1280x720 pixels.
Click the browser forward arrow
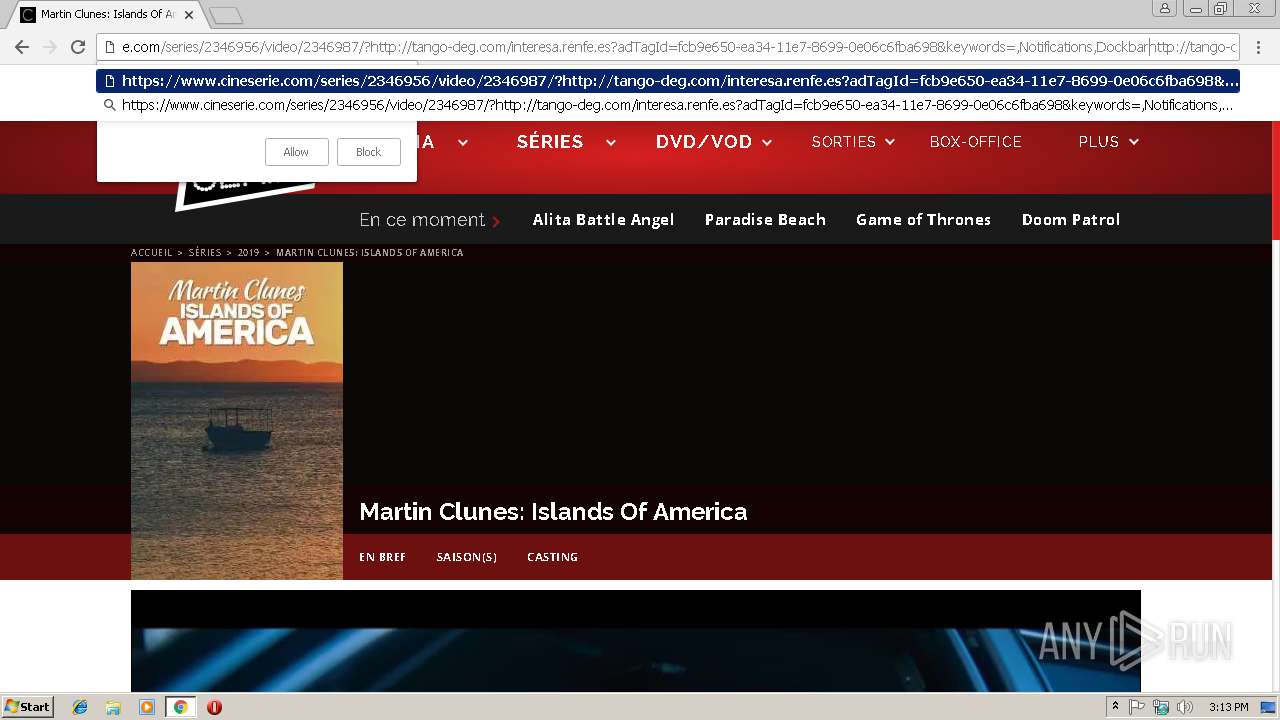[49, 47]
